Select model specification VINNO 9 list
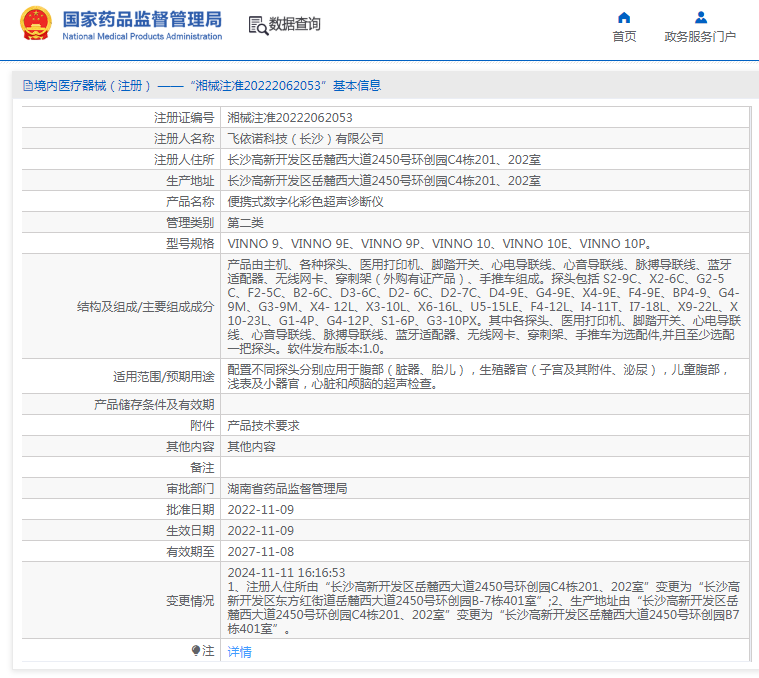The width and height of the screenshot is (759, 678). pyautogui.click(x=440, y=244)
